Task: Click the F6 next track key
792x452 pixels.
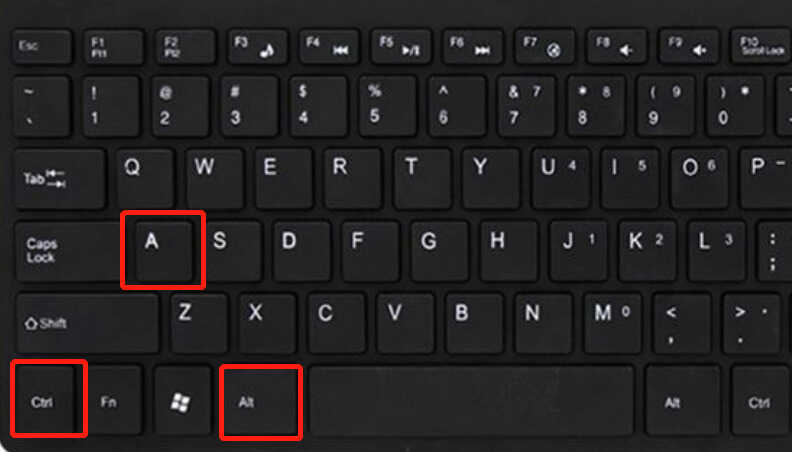Action: (473, 46)
